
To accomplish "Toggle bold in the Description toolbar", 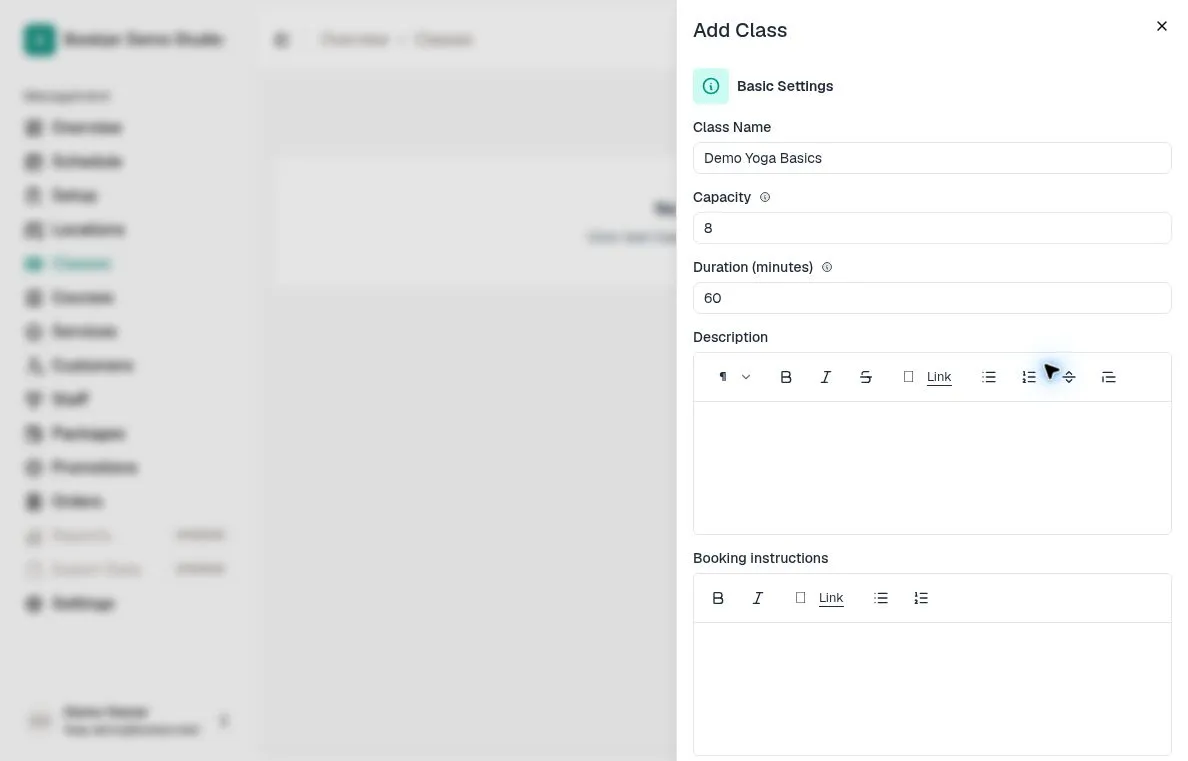I will tap(786, 377).
